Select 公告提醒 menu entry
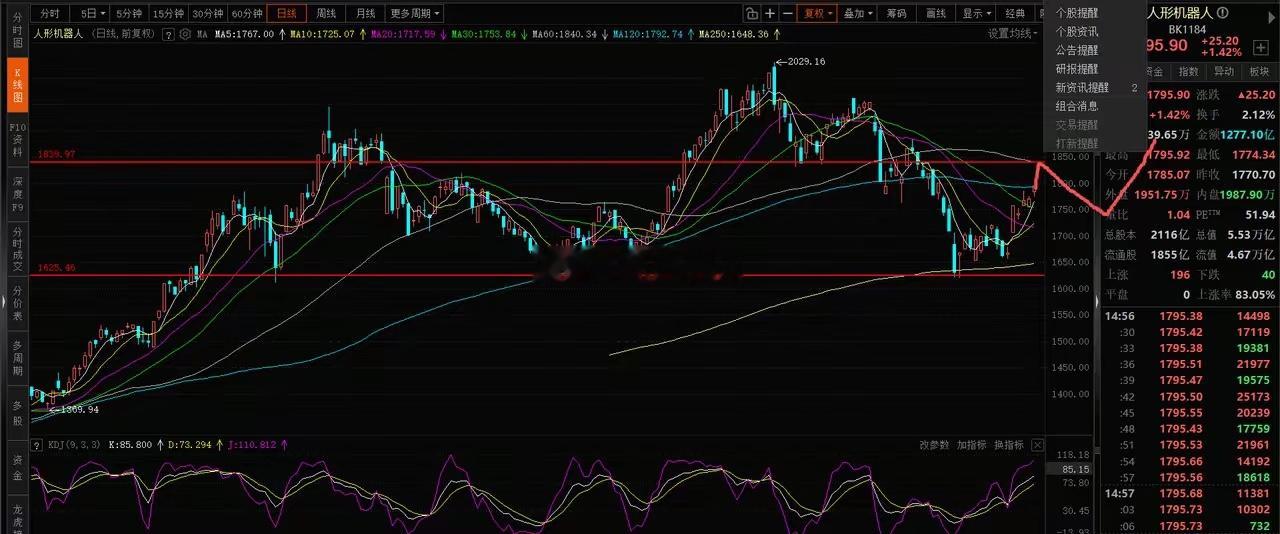Image resolution: width=1280 pixels, height=534 pixels. pos(1077,50)
